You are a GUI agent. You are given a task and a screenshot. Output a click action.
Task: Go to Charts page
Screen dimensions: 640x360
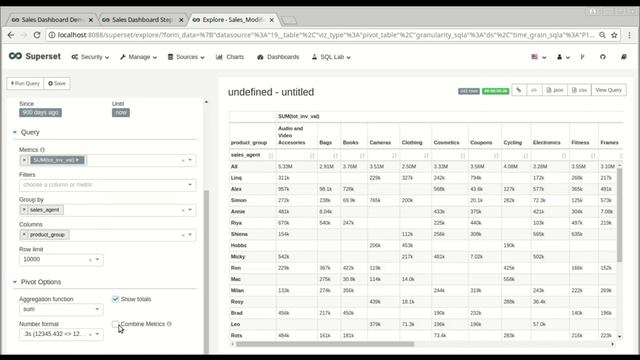pyautogui.click(x=230, y=57)
